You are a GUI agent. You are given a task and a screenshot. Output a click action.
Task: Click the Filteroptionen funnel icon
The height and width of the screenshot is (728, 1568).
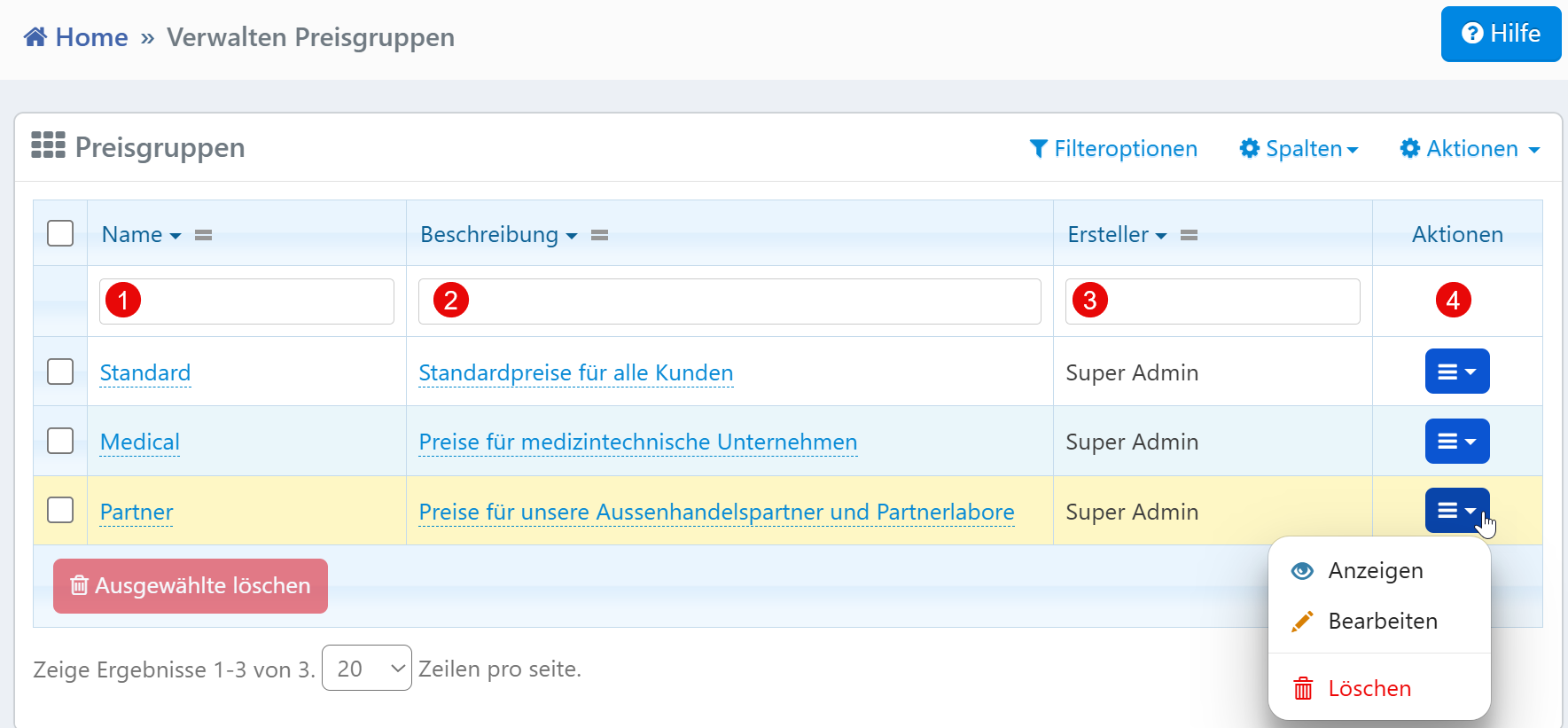point(1039,149)
